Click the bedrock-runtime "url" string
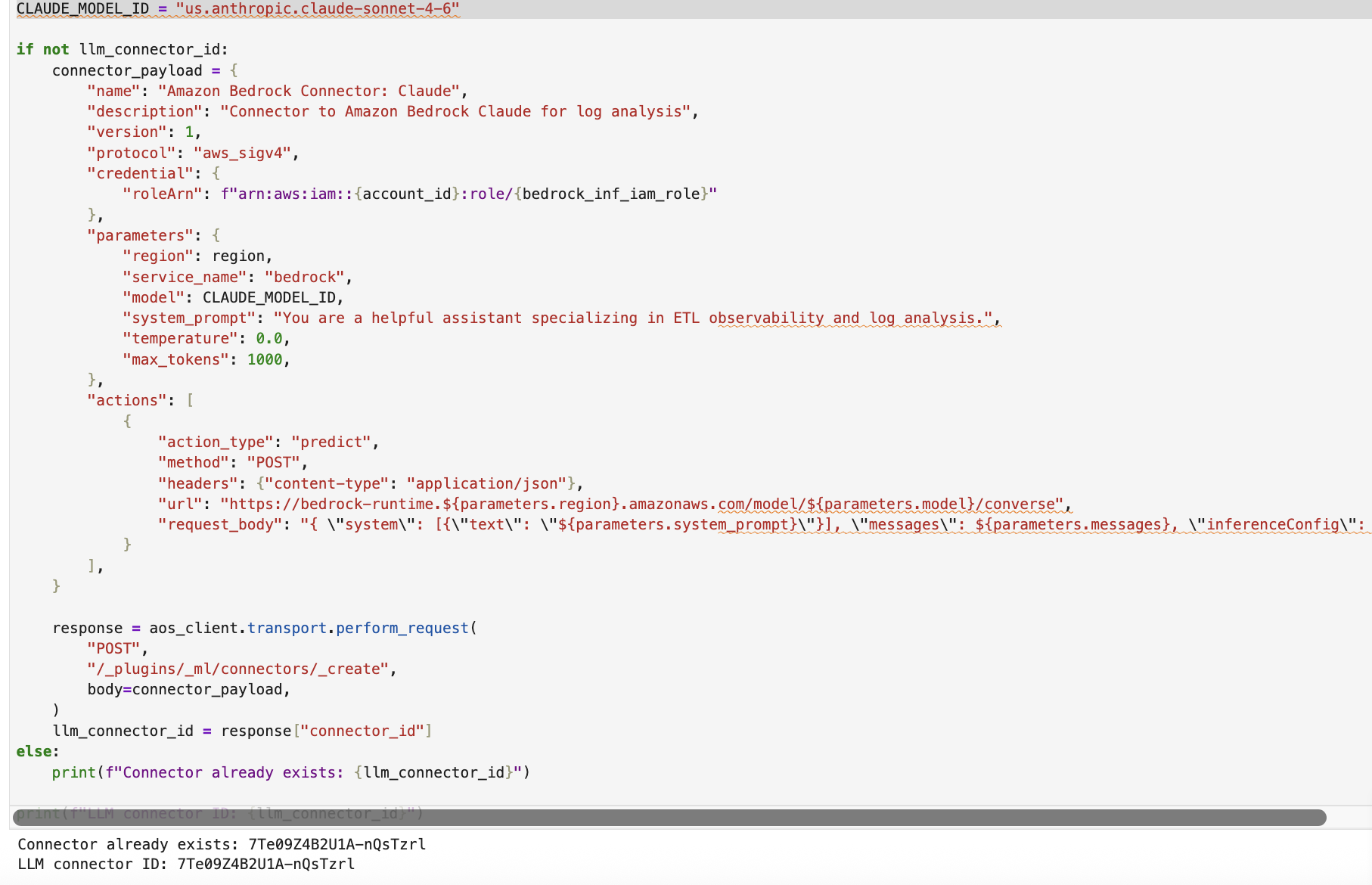 pyautogui.click(x=642, y=504)
